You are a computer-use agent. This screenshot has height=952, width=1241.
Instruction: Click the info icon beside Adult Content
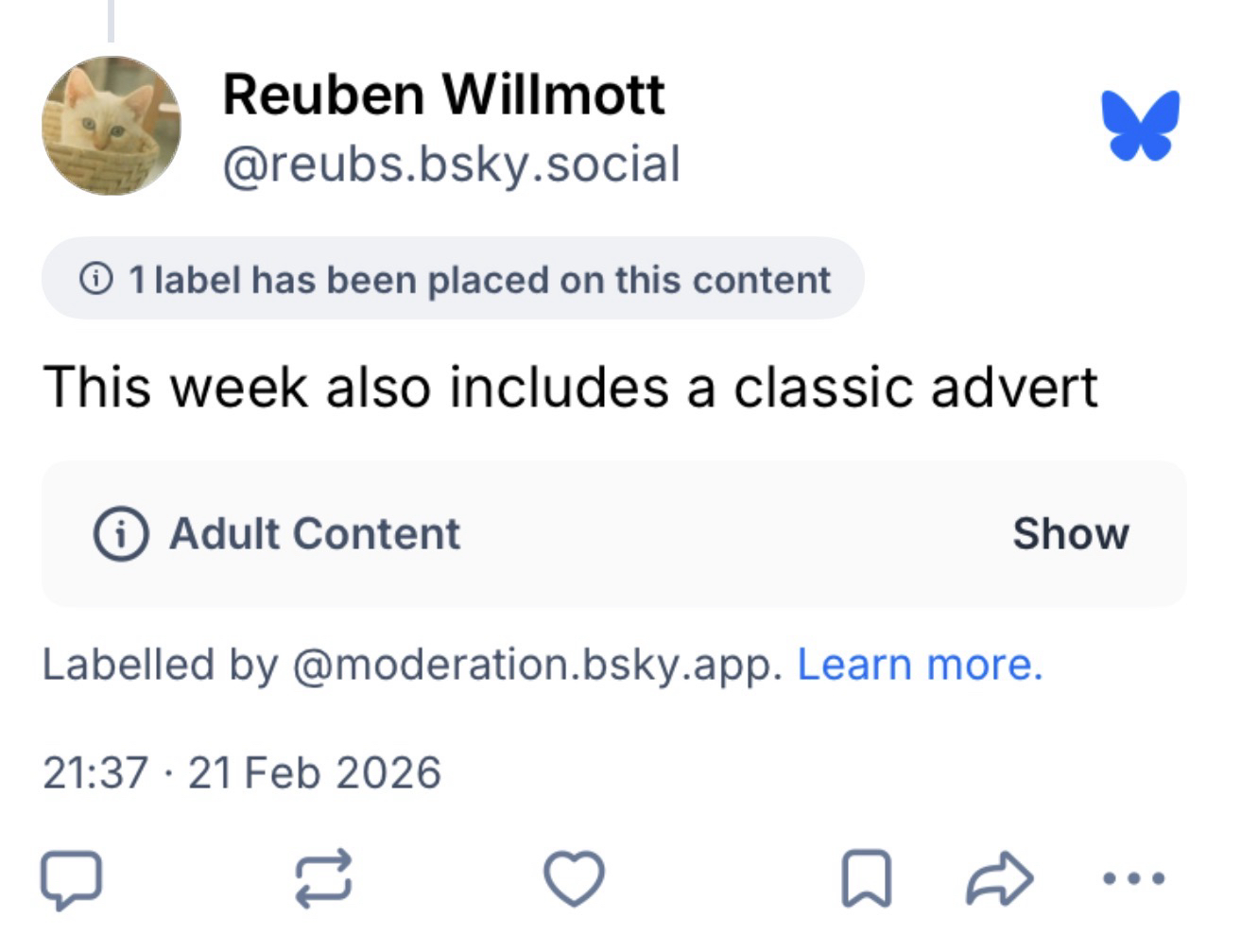(x=121, y=533)
